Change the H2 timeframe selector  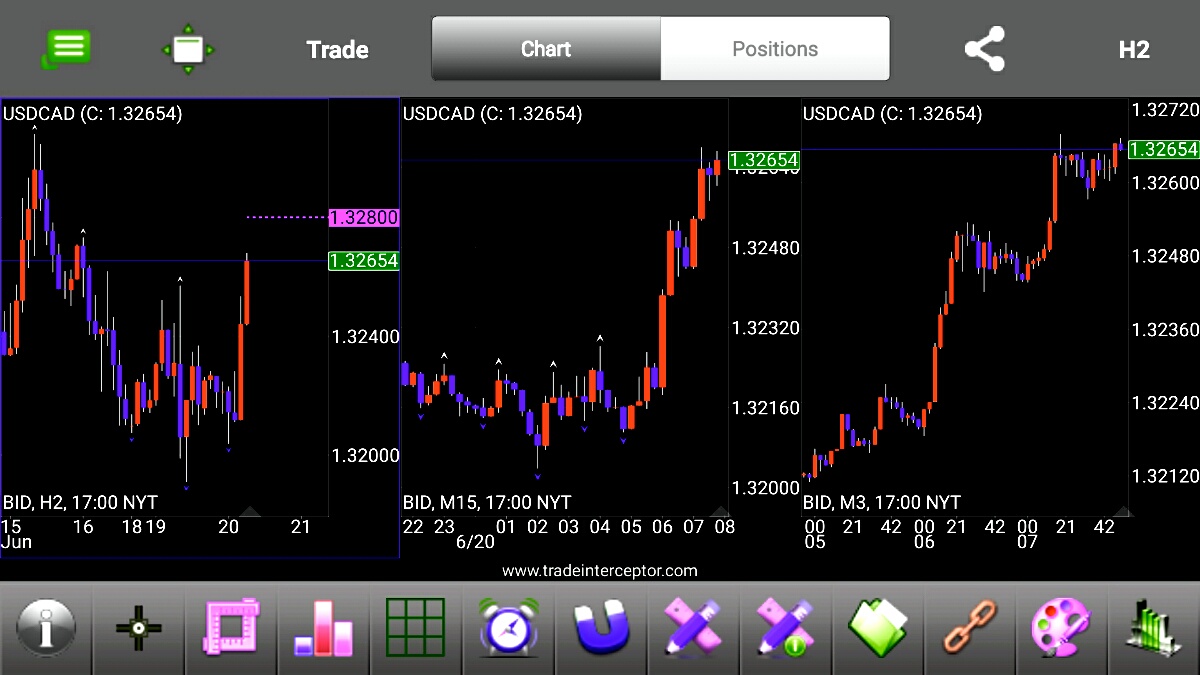[x=1134, y=49]
